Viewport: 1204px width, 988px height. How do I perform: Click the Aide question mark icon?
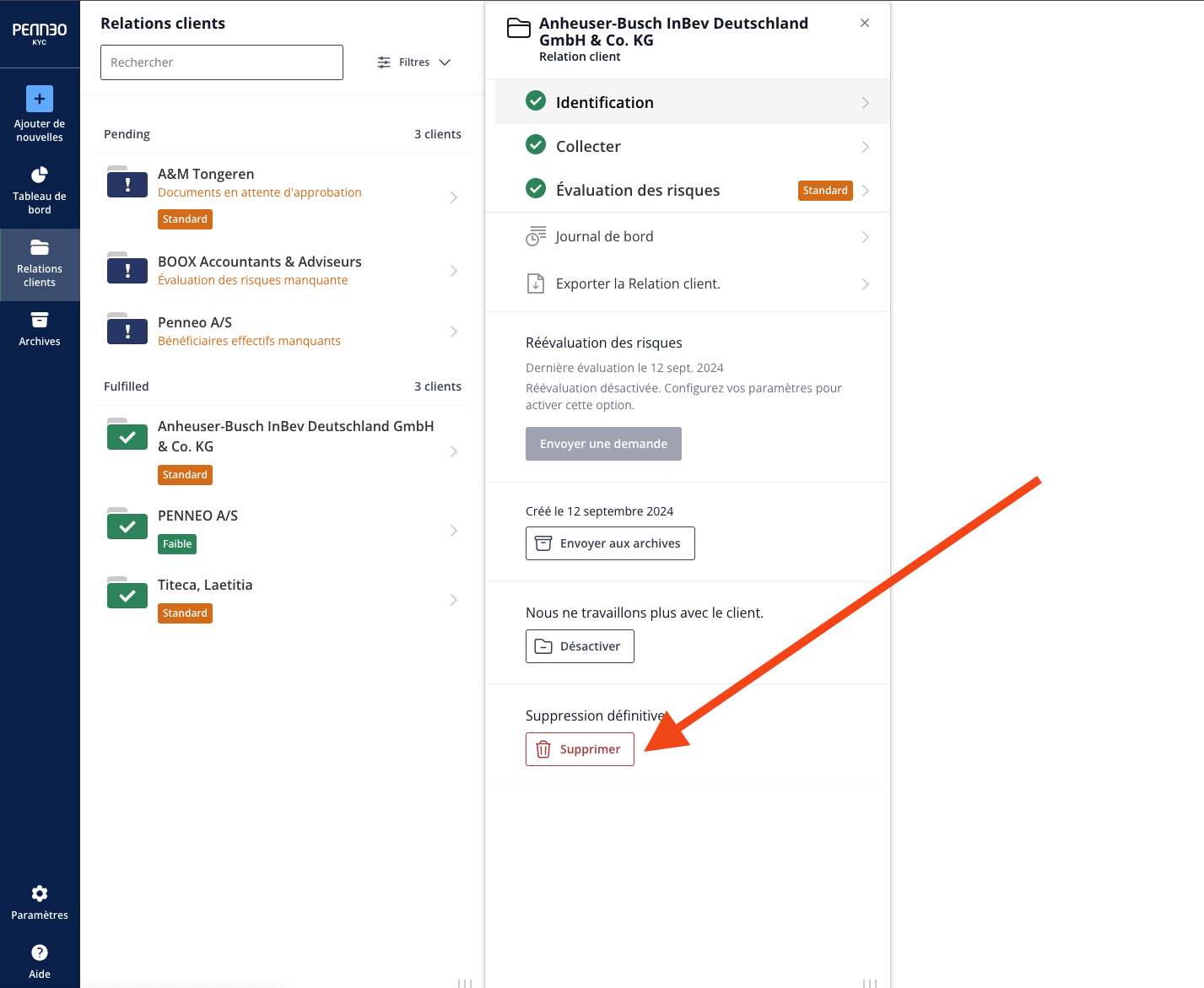(40, 953)
